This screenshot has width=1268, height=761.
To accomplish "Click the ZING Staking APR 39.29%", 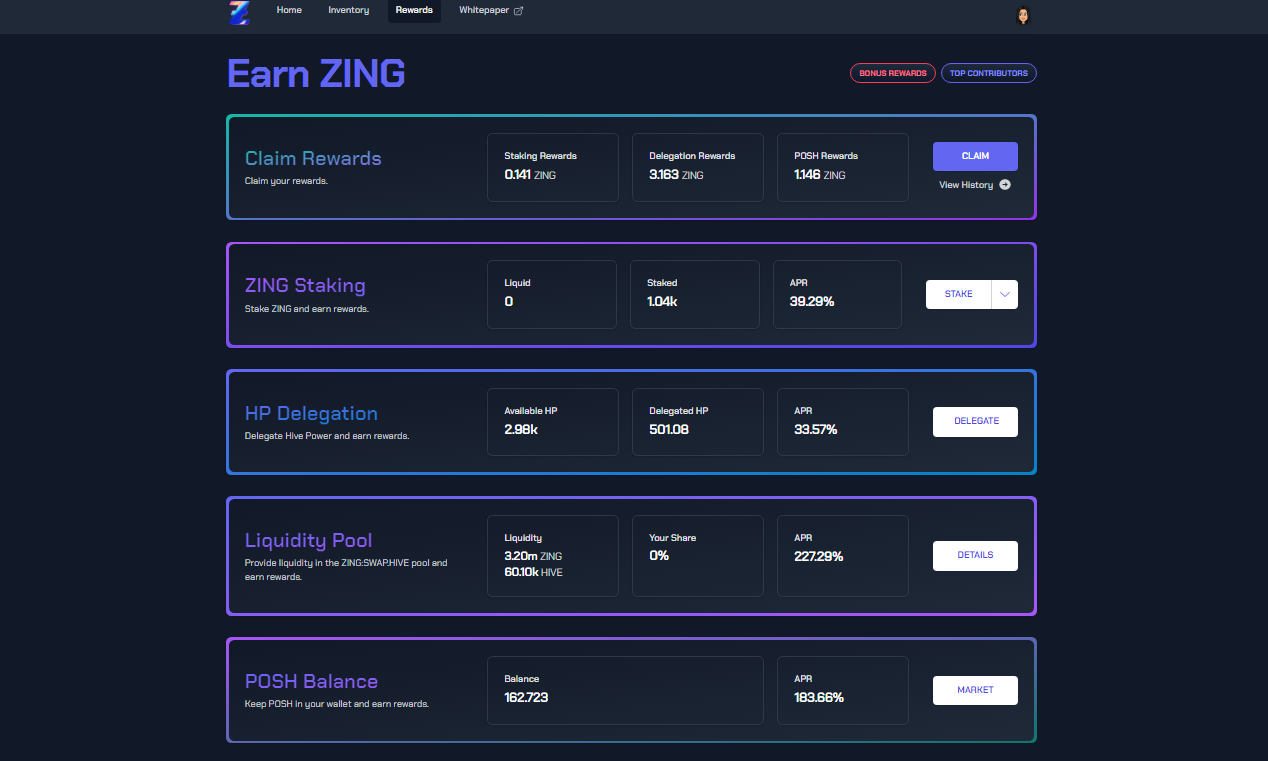I will pos(812,301).
